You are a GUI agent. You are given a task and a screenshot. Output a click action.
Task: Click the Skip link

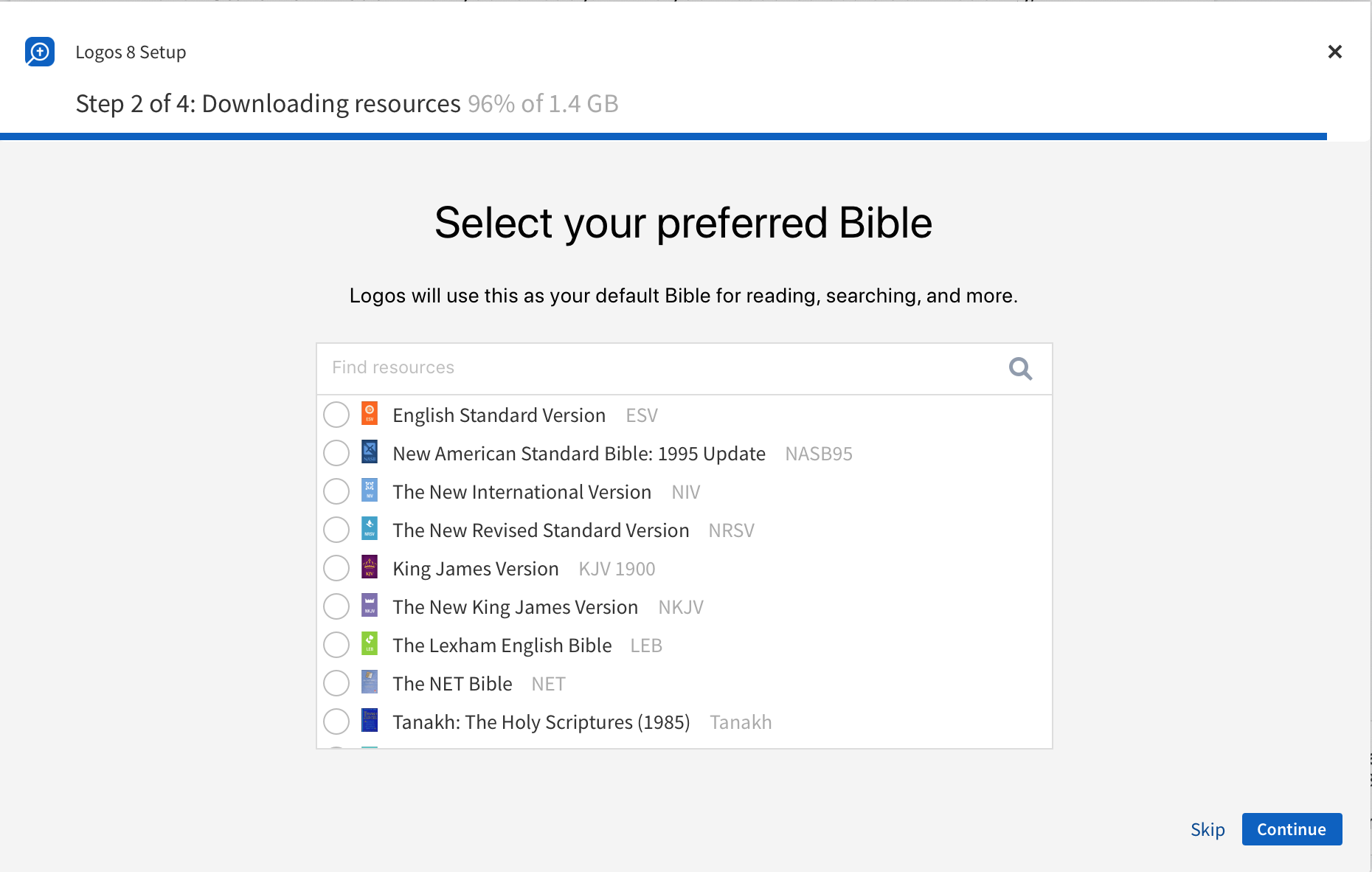tap(1208, 830)
